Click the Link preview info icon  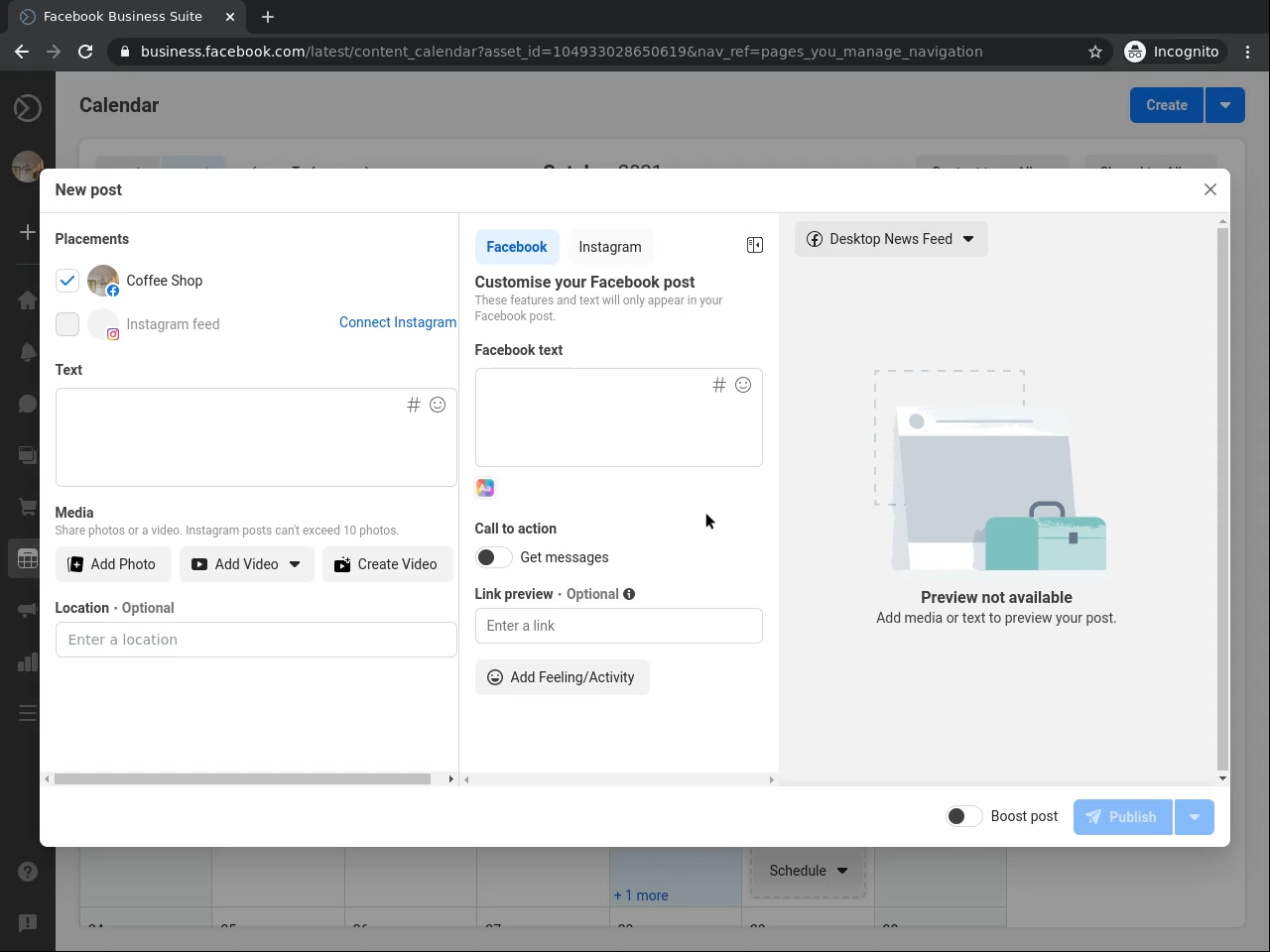(629, 594)
